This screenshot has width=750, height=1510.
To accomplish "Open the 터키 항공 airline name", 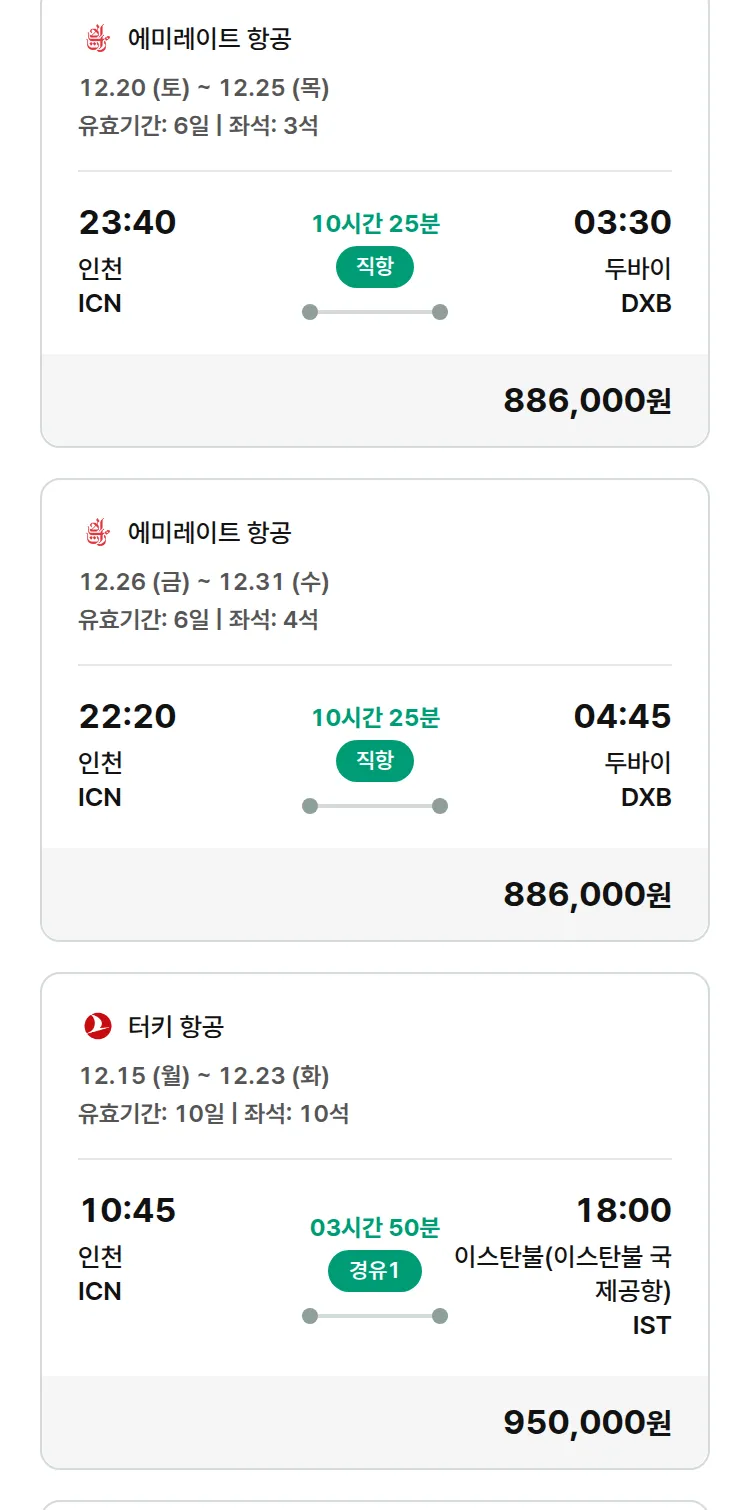I will (x=176, y=1026).
